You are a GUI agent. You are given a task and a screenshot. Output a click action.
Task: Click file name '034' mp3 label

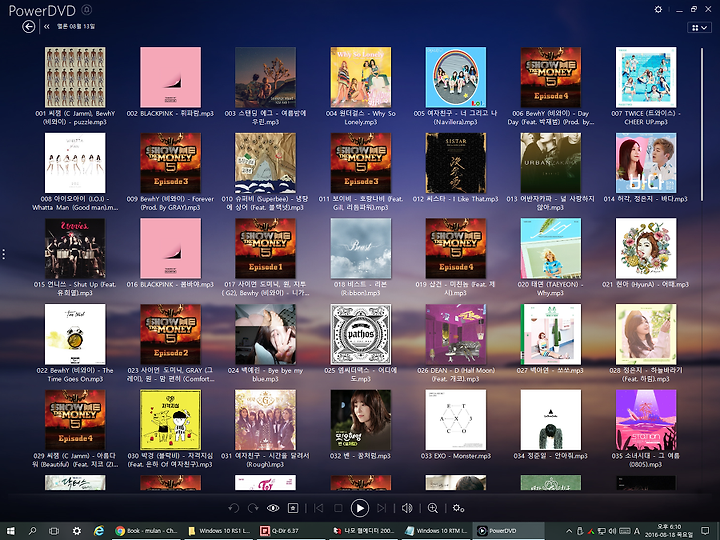click(551, 456)
